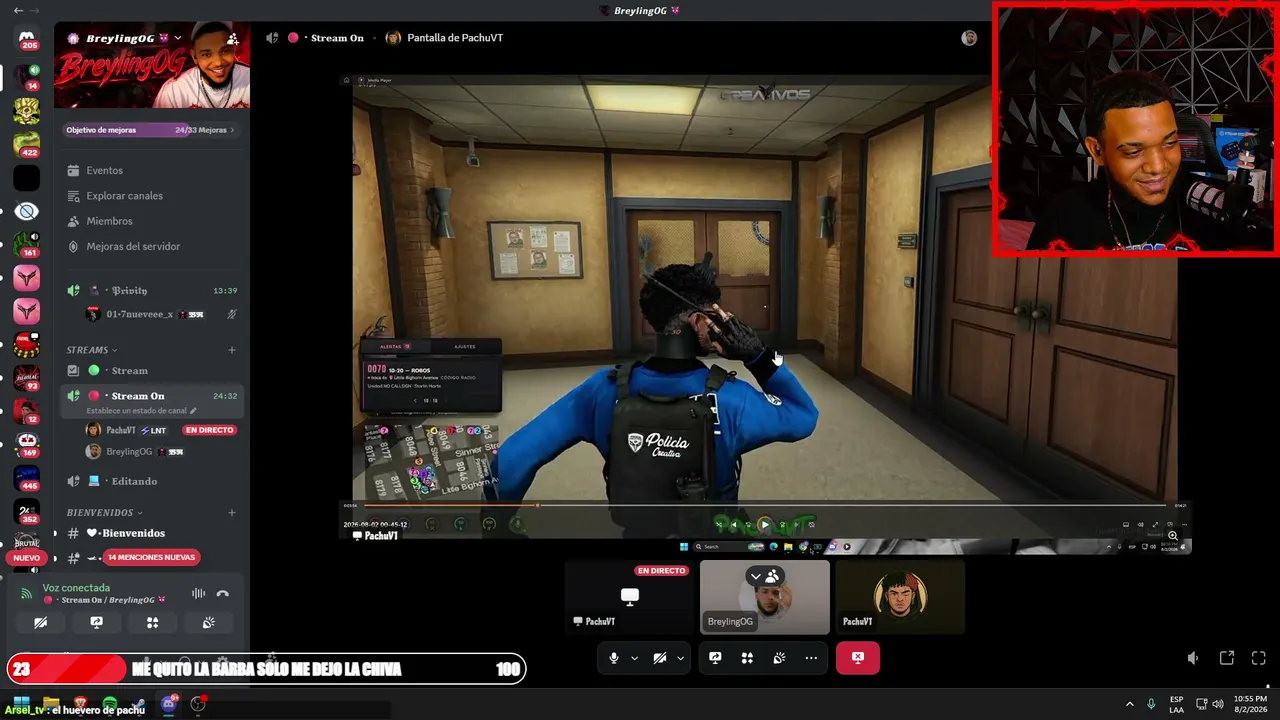
Task: Select the PachuVT avatar tile
Action: [x=900, y=597]
